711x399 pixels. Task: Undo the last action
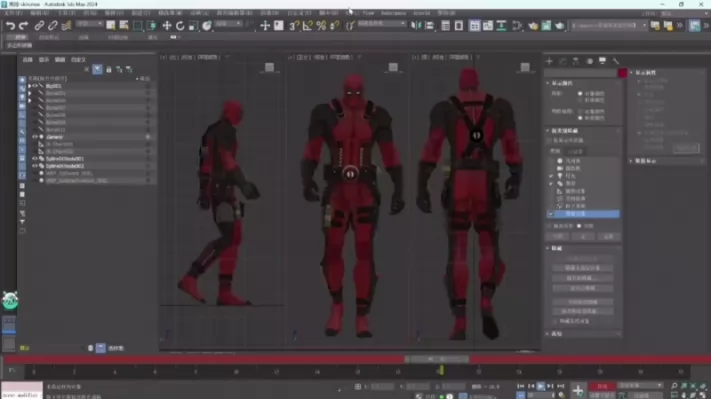pyautogui.click(x=10, y=26)
